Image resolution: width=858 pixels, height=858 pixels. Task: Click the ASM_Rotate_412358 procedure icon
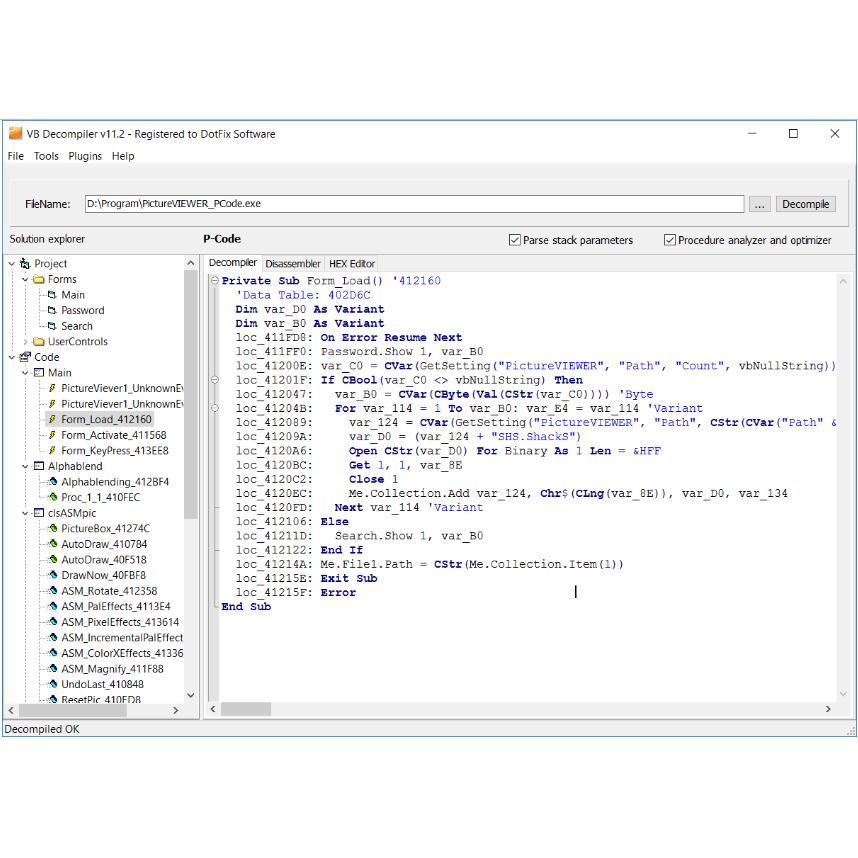53,590
